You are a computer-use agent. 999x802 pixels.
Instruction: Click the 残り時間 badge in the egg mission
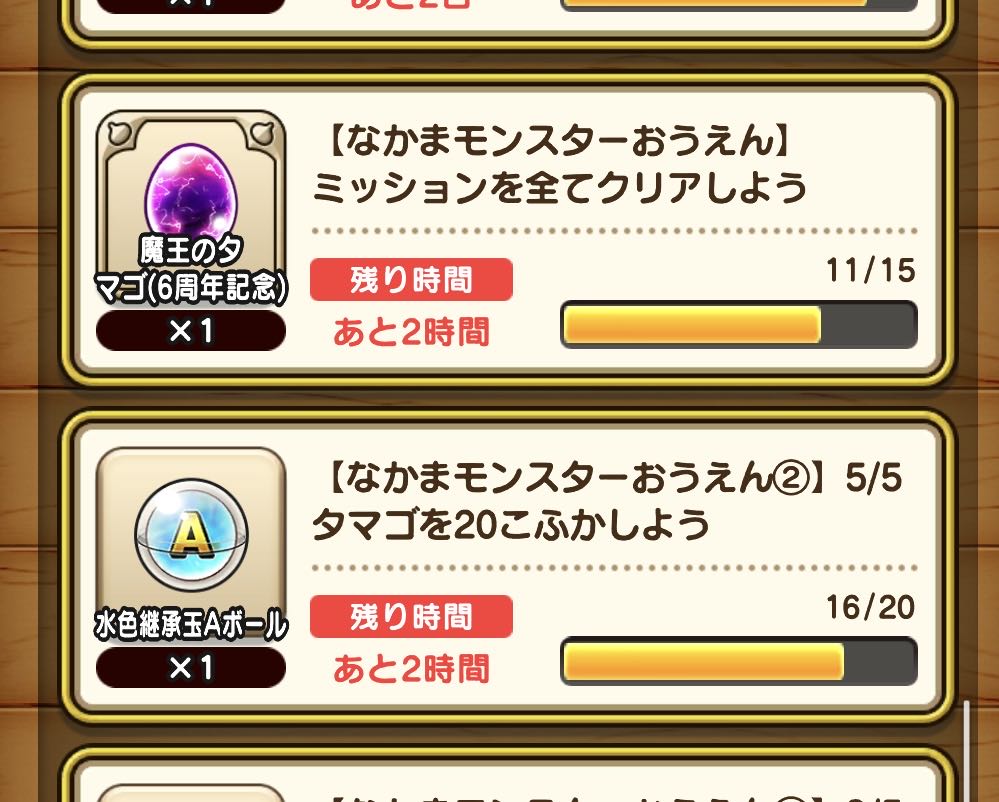(411, 280)
